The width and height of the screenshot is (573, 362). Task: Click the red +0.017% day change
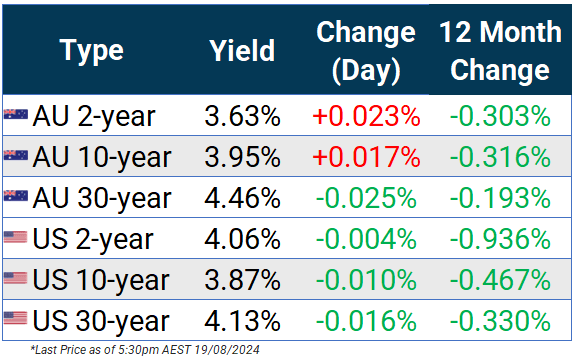point(366,157)
